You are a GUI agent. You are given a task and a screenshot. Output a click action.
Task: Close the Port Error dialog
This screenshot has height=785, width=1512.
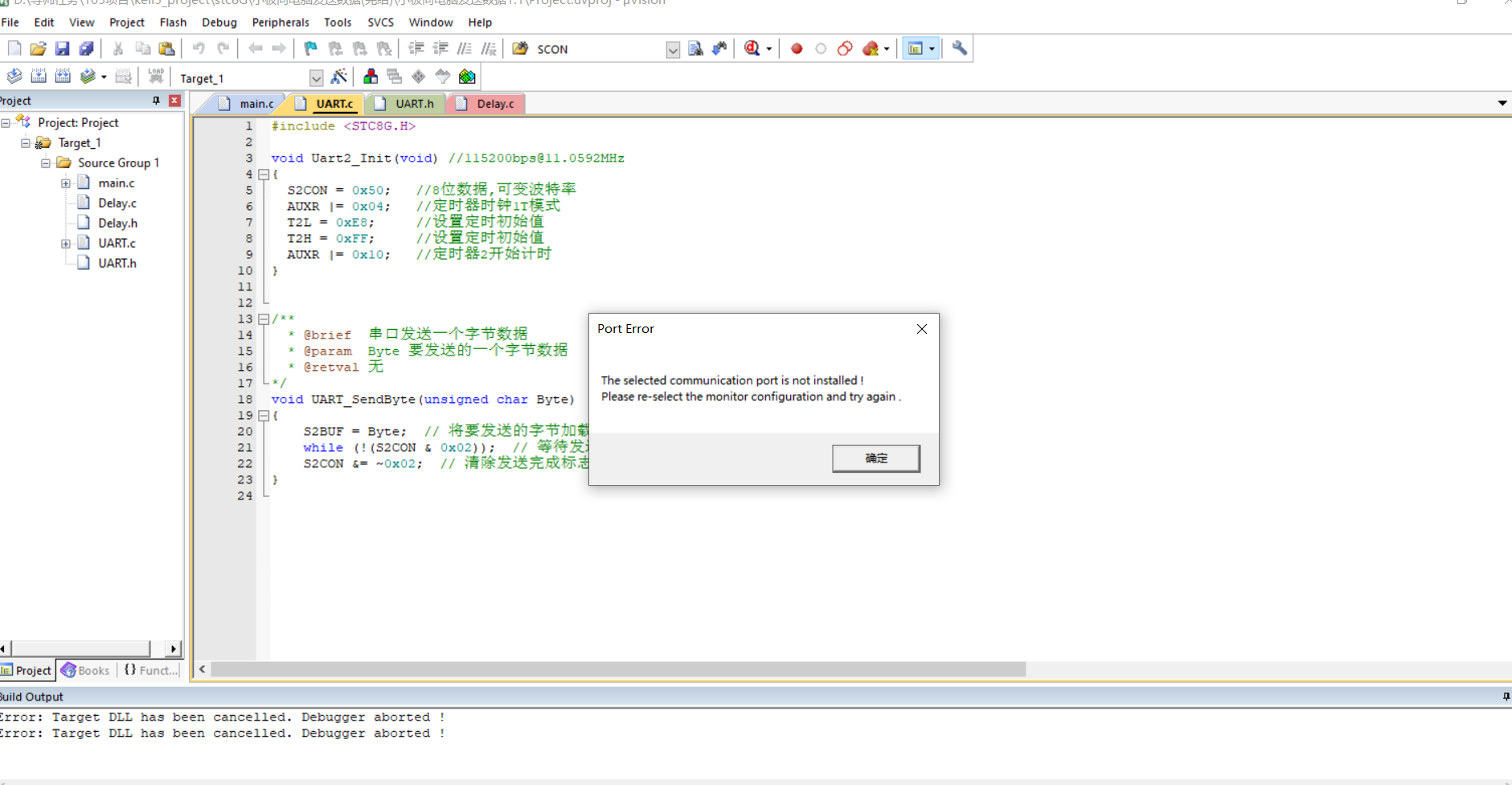pyautogui.click(x=921, y=329)
